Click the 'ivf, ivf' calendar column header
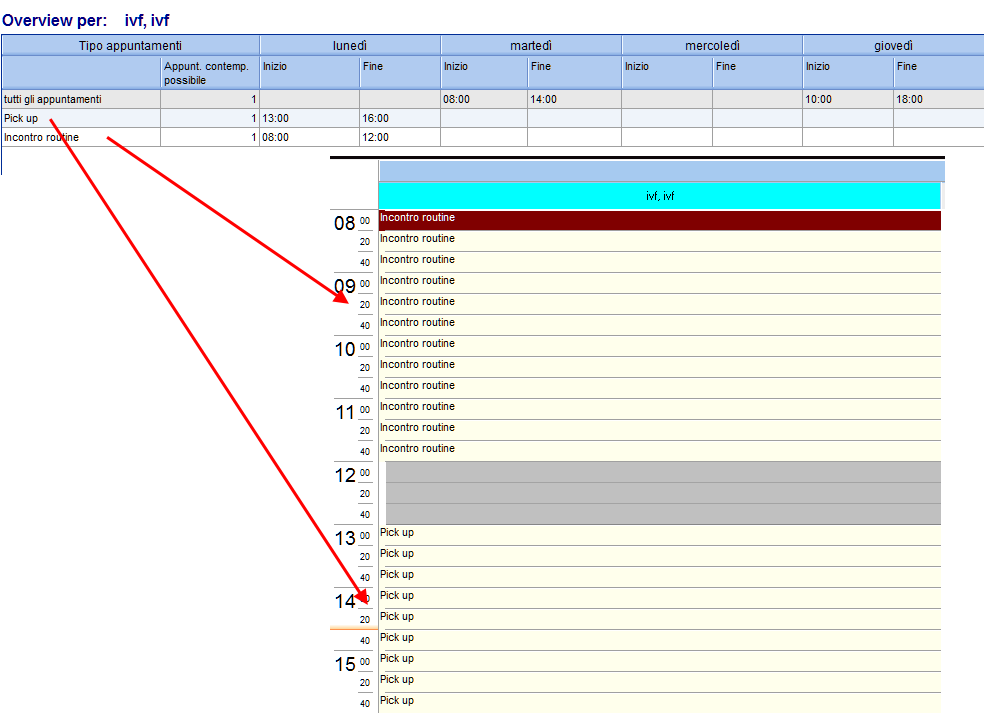Viewport: 984px width, 713px height. 660,196
